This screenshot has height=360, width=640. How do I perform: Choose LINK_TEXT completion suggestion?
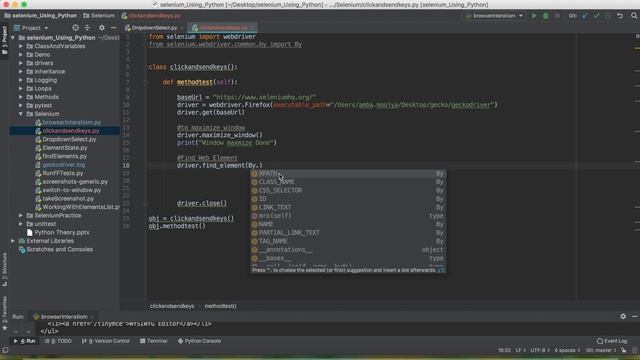pyautogui.click(x=348, y=207)
